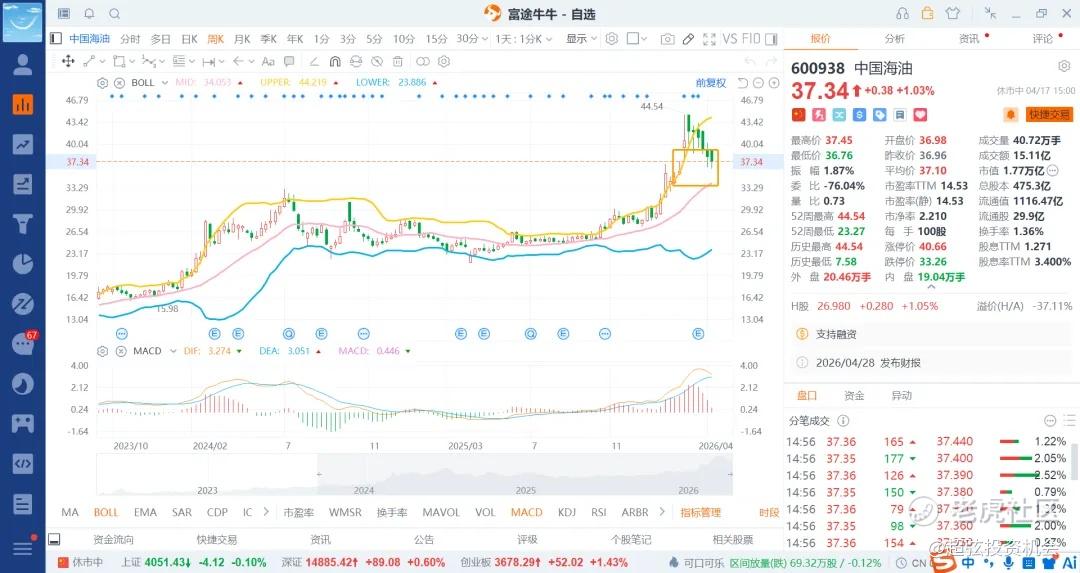Select the move crosshair drawing tool
Viewport: 1080px width, 573px height.
[x=68, y=61]
